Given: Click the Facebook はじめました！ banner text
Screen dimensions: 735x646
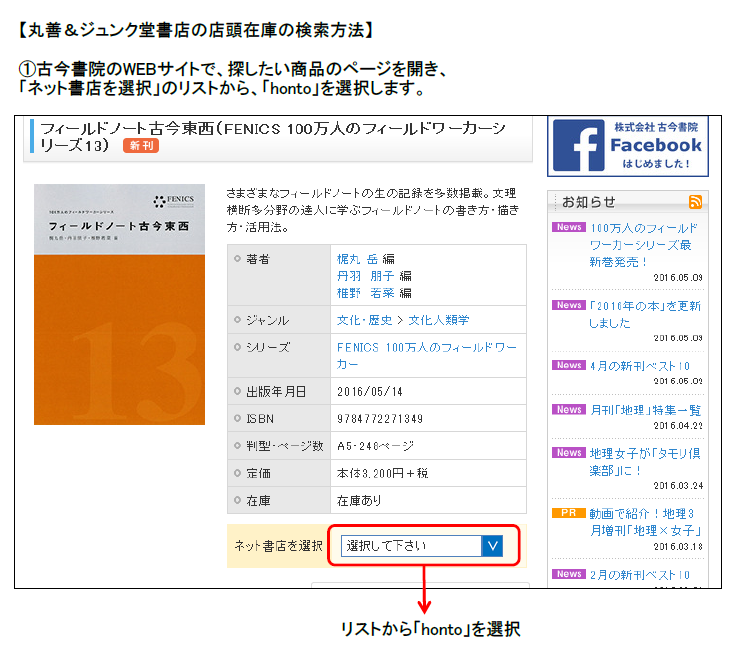Looking at the screenshot, I should click(x=656, y=163).
